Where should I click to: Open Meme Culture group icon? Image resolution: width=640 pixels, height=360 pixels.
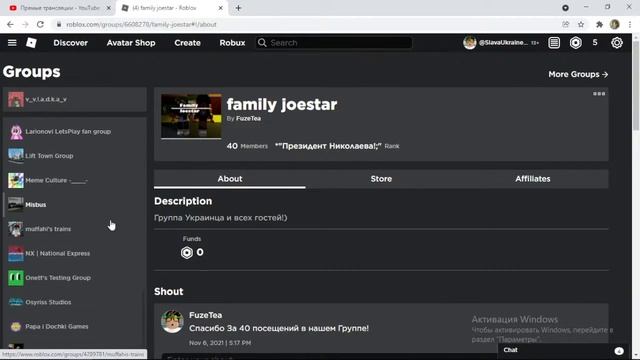click(x=16, y=180)
